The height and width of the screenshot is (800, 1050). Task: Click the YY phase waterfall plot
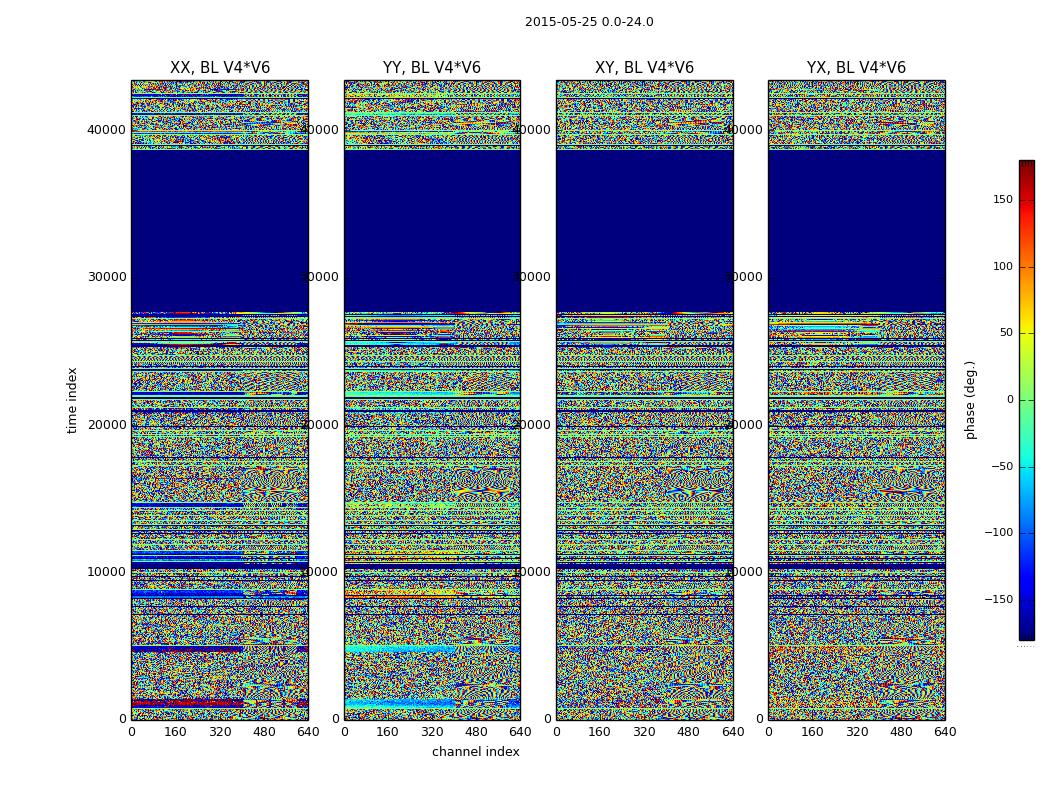click(432, 400)
